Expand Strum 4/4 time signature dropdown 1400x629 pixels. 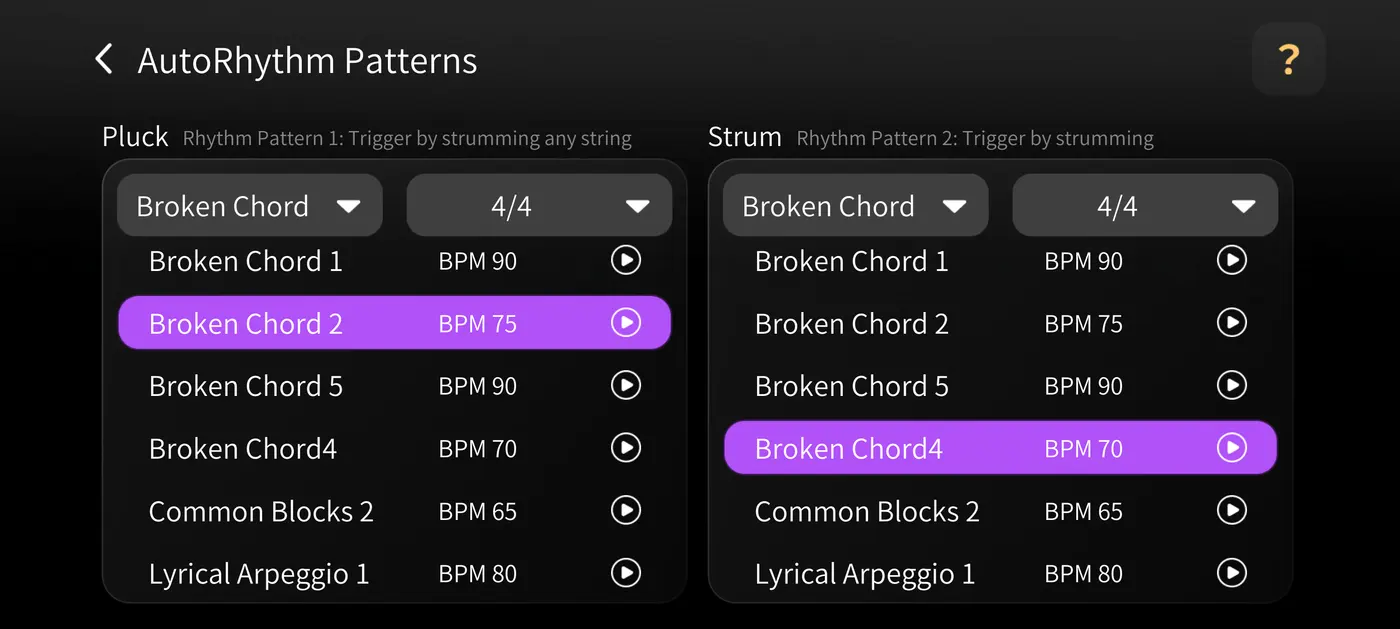[x=1145, y=206]
